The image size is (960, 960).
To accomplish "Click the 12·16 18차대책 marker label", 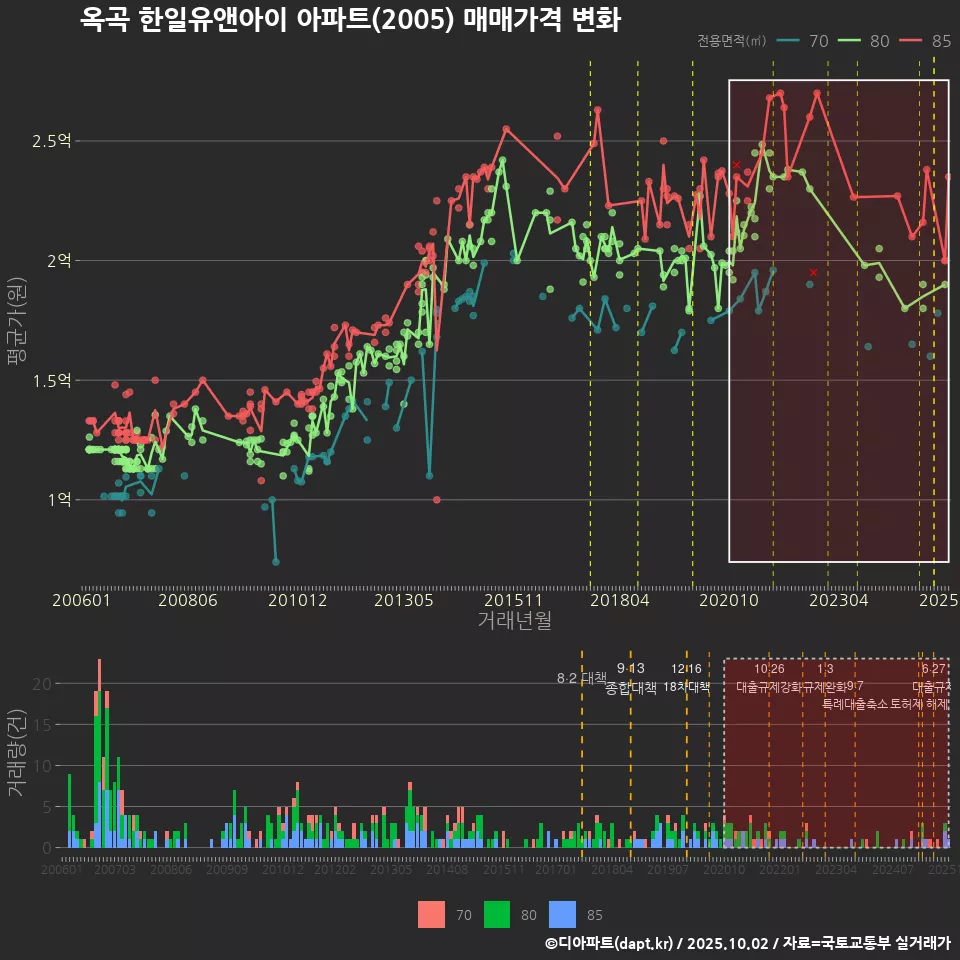I will coord(686,678).
